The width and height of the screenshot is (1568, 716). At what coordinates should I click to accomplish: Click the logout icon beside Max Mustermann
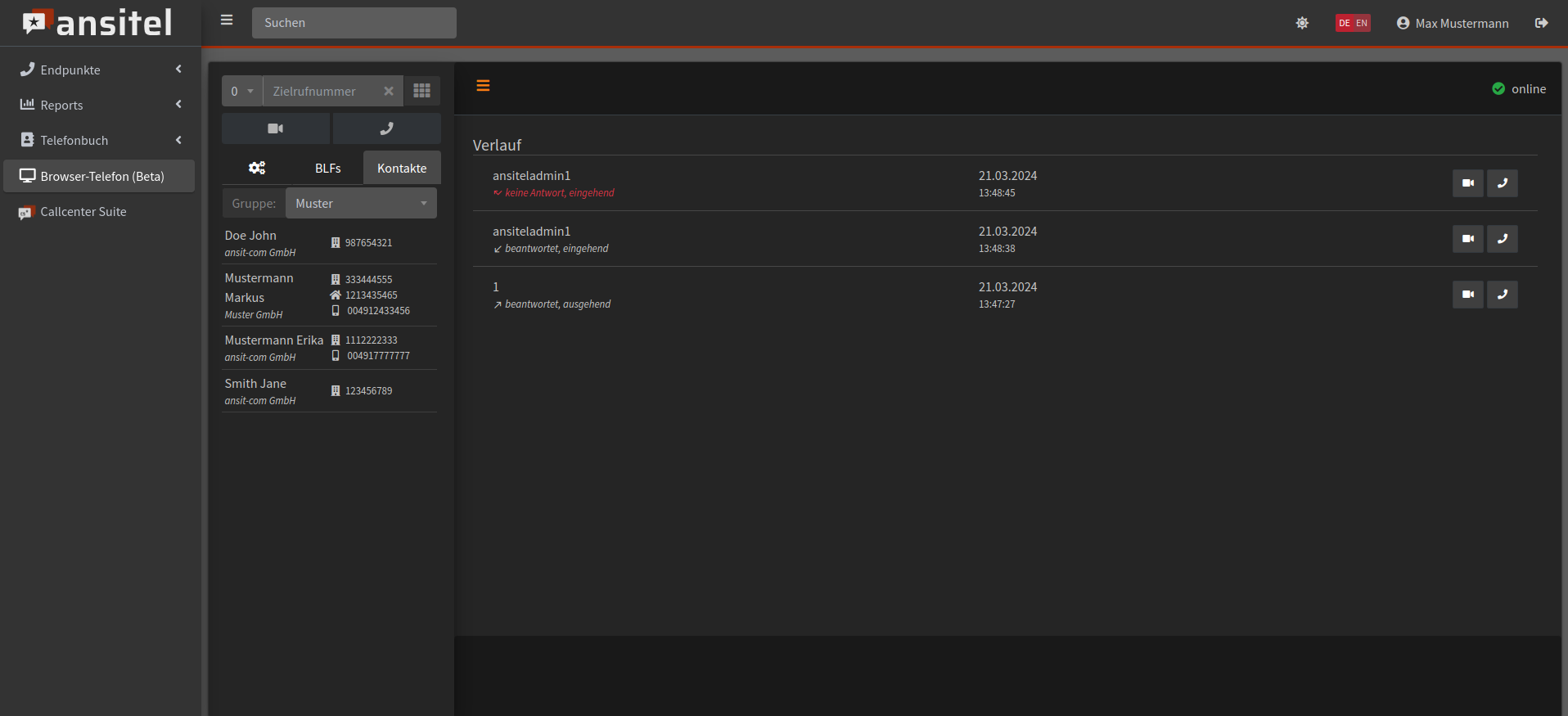[x=1541, y=23]
